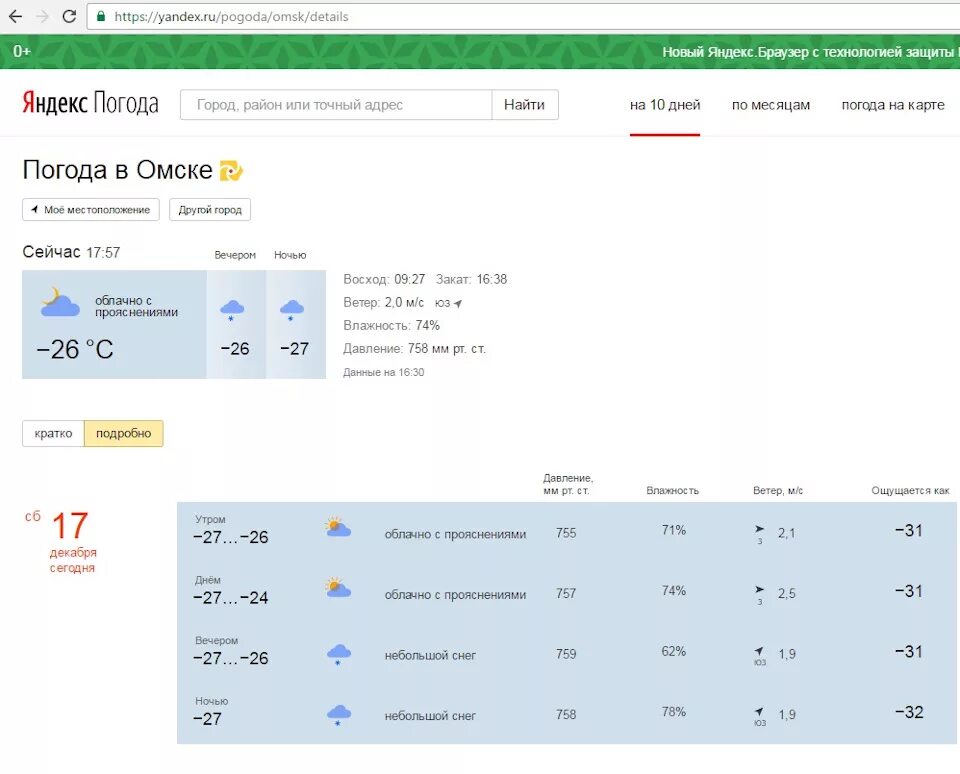
Task: Switch forecast view to кратко
Action: point(53,434)
